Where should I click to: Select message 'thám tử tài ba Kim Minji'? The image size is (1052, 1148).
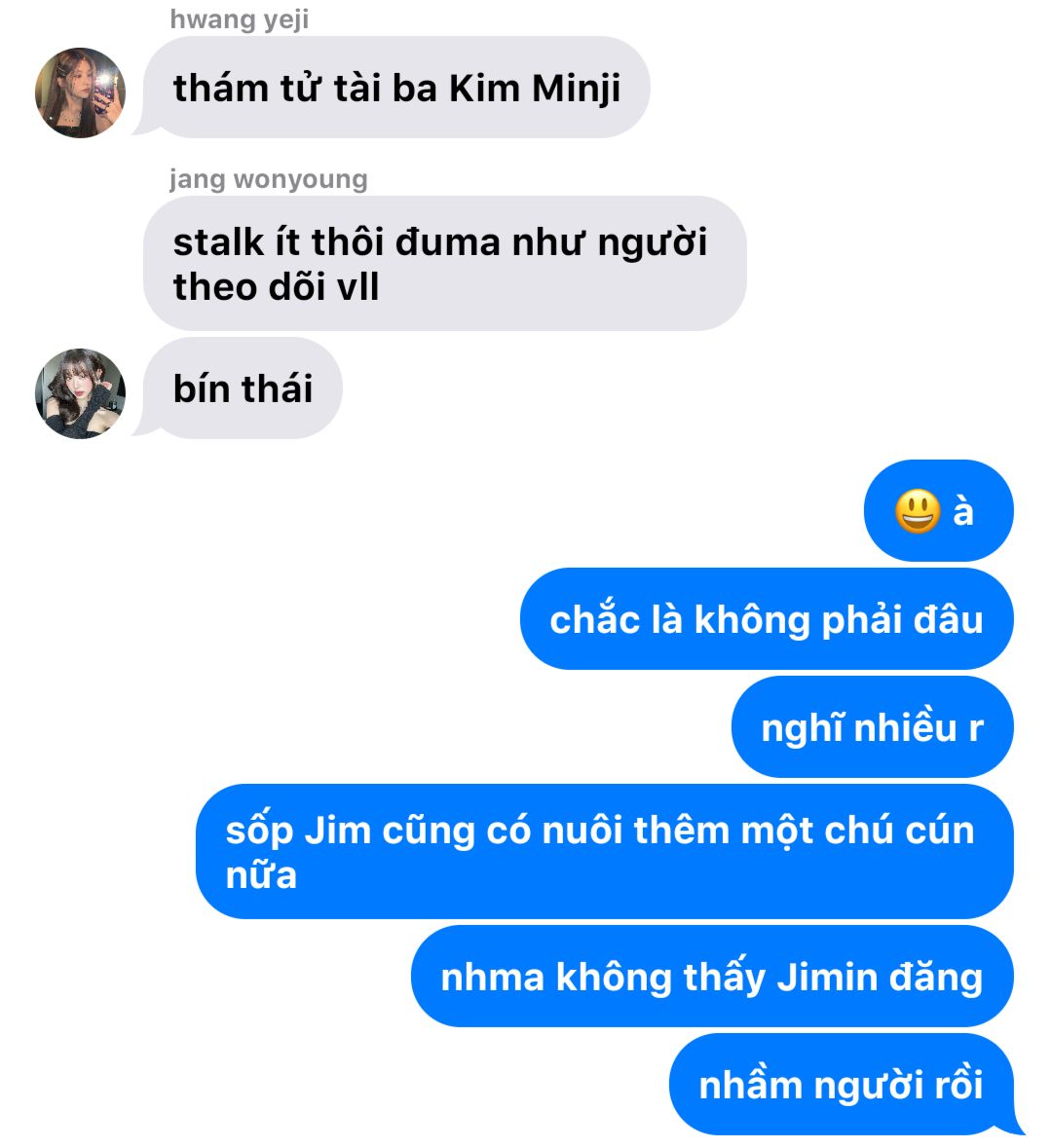396,88
